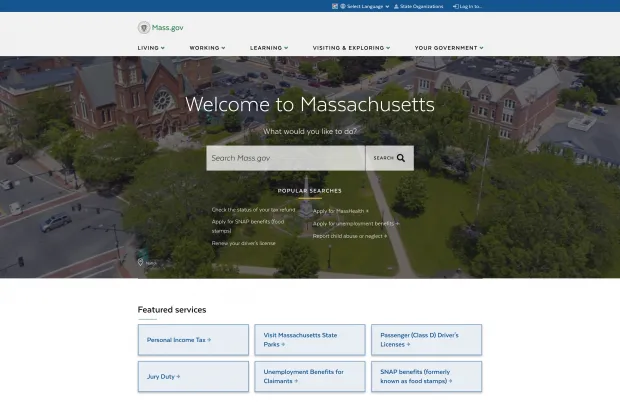Screen dimensions: 620x402
Task: Open the State Organizations link
Action: pyautogui.click(x=419, y=6)
